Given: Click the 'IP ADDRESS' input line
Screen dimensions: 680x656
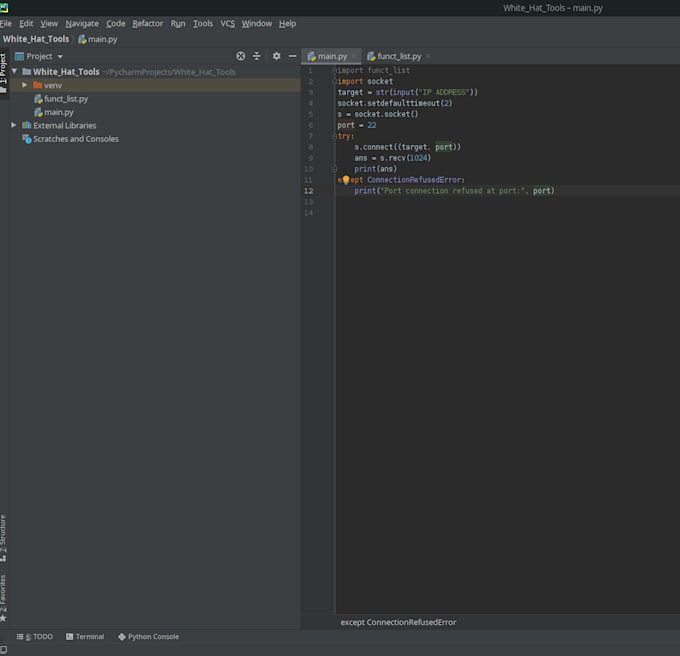Looking at the screenshot, I should (408, 92).
